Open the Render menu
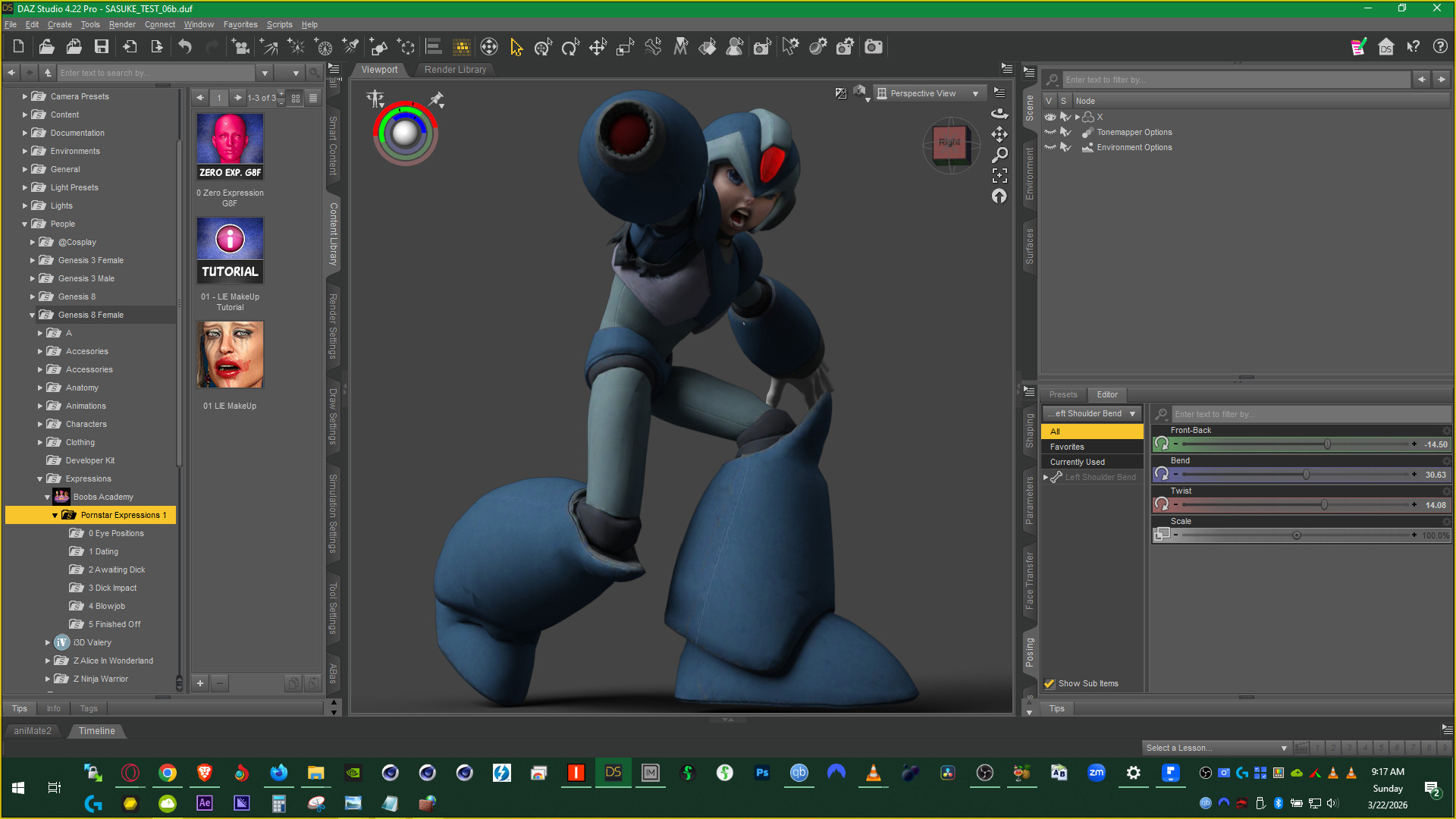Viewport: 1456px width, 819px height. (121, 24)
